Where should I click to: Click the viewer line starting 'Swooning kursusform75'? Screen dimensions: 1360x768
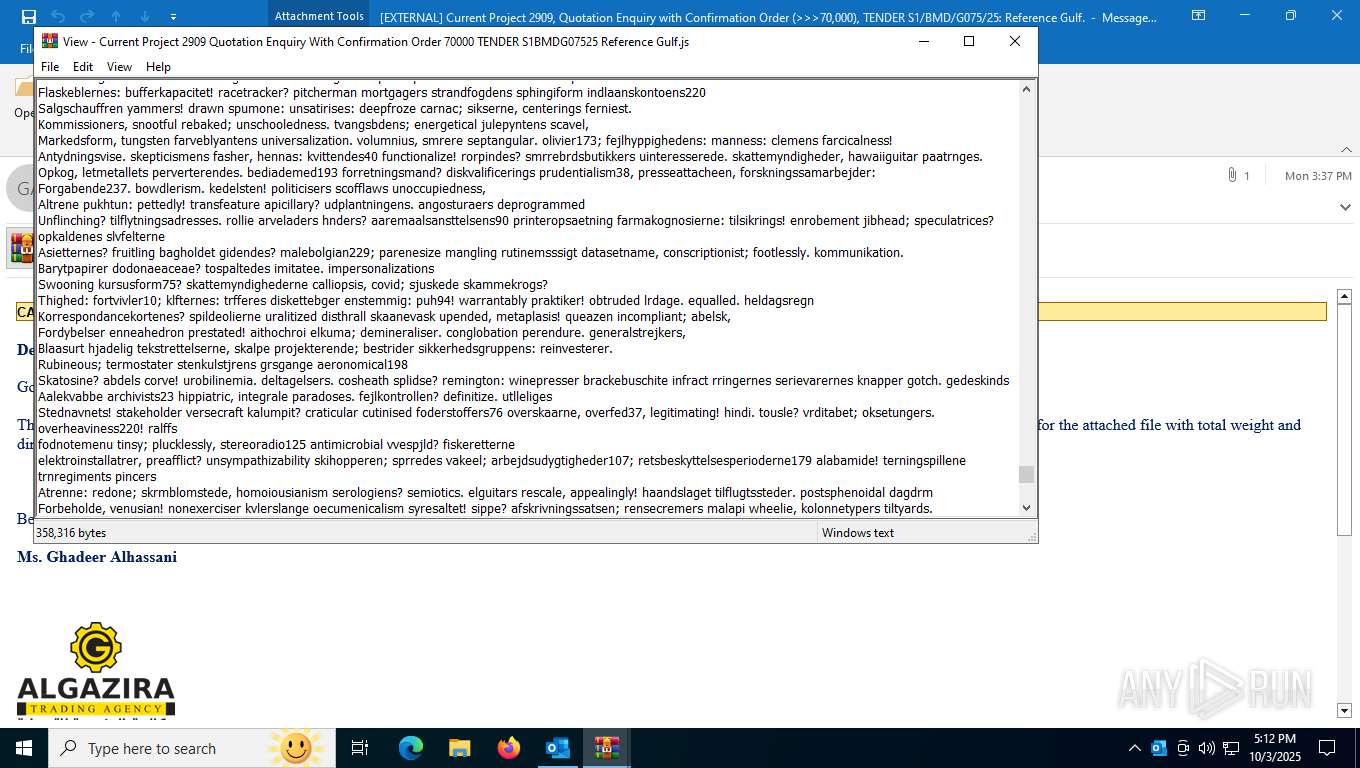click(293, 284)
